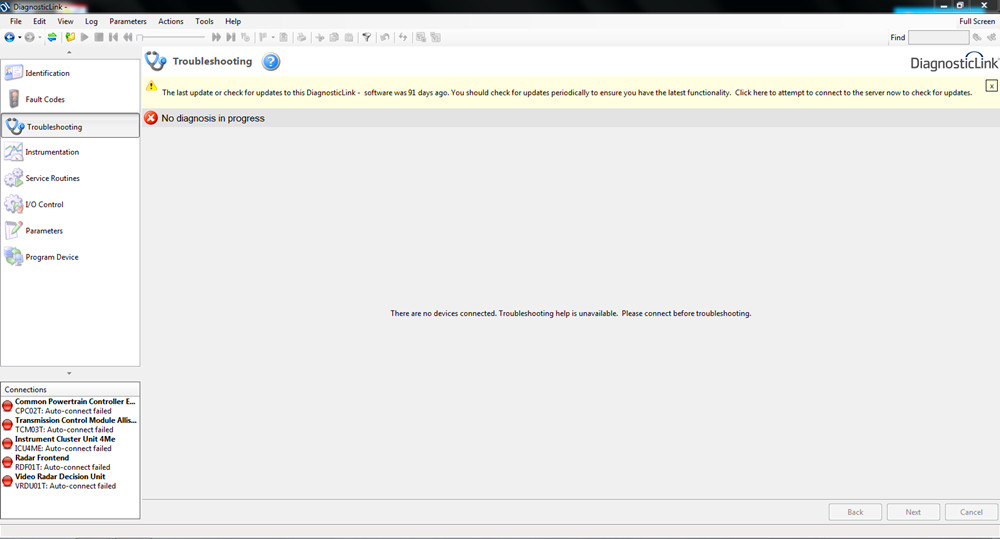Screen dimensions: 1000x539
Task: Open the I/O Control sidebar panel
Action: (x=70, y=204)
